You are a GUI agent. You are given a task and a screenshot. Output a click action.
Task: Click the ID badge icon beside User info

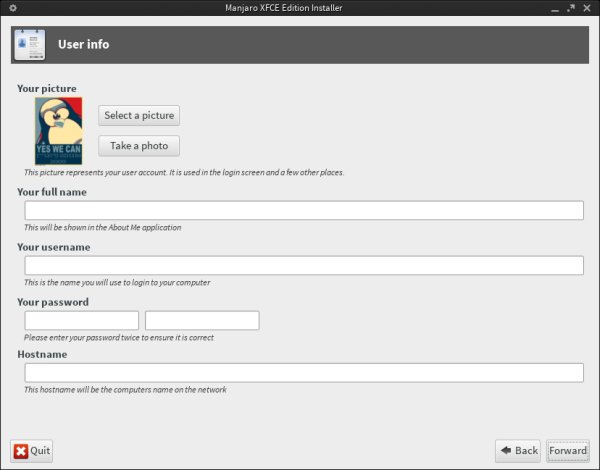tap(27, 45)
